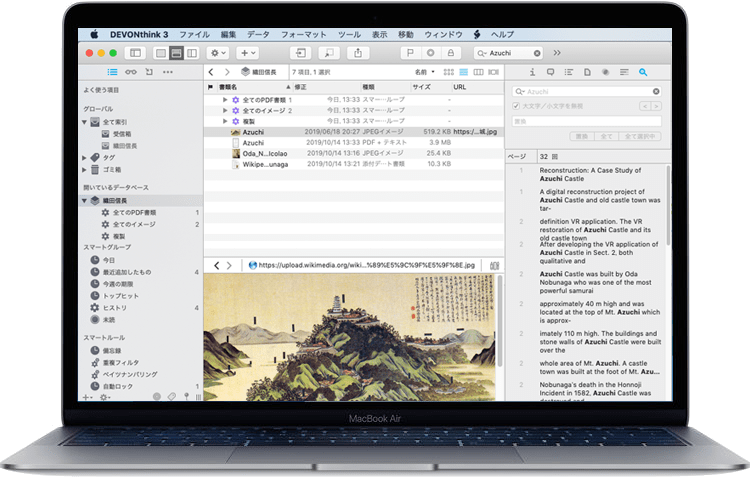Switch sidebar to reading list glasses

point(131,72)
